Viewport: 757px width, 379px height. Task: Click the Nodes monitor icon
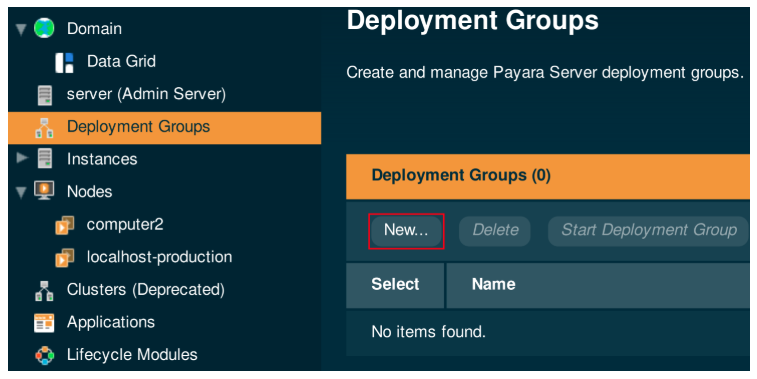[x=44, y=191]
